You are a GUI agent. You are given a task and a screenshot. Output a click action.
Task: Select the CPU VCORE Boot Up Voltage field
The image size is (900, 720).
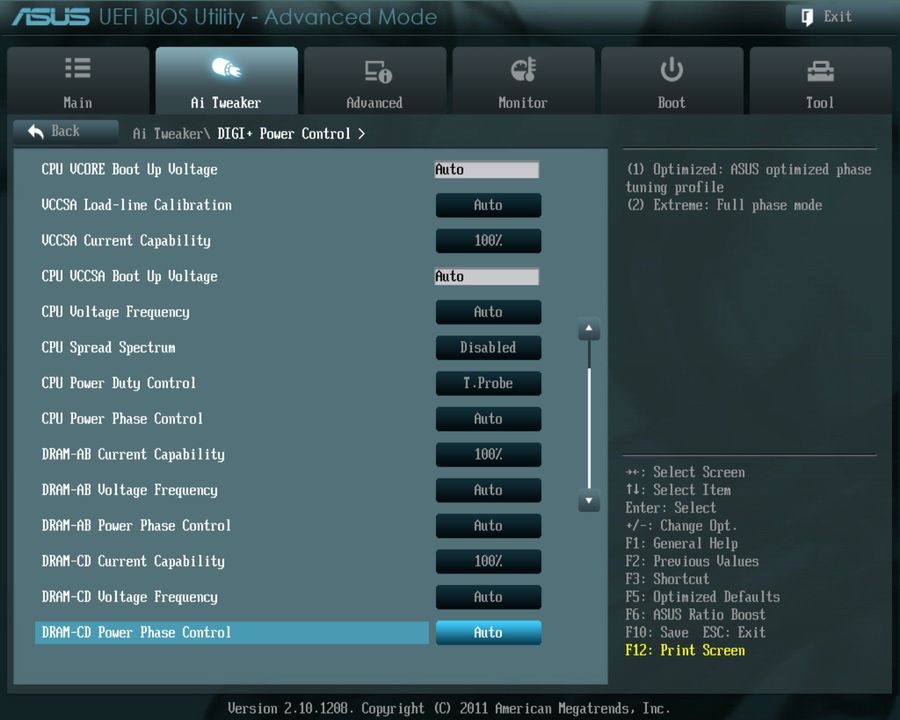[487, 169]
